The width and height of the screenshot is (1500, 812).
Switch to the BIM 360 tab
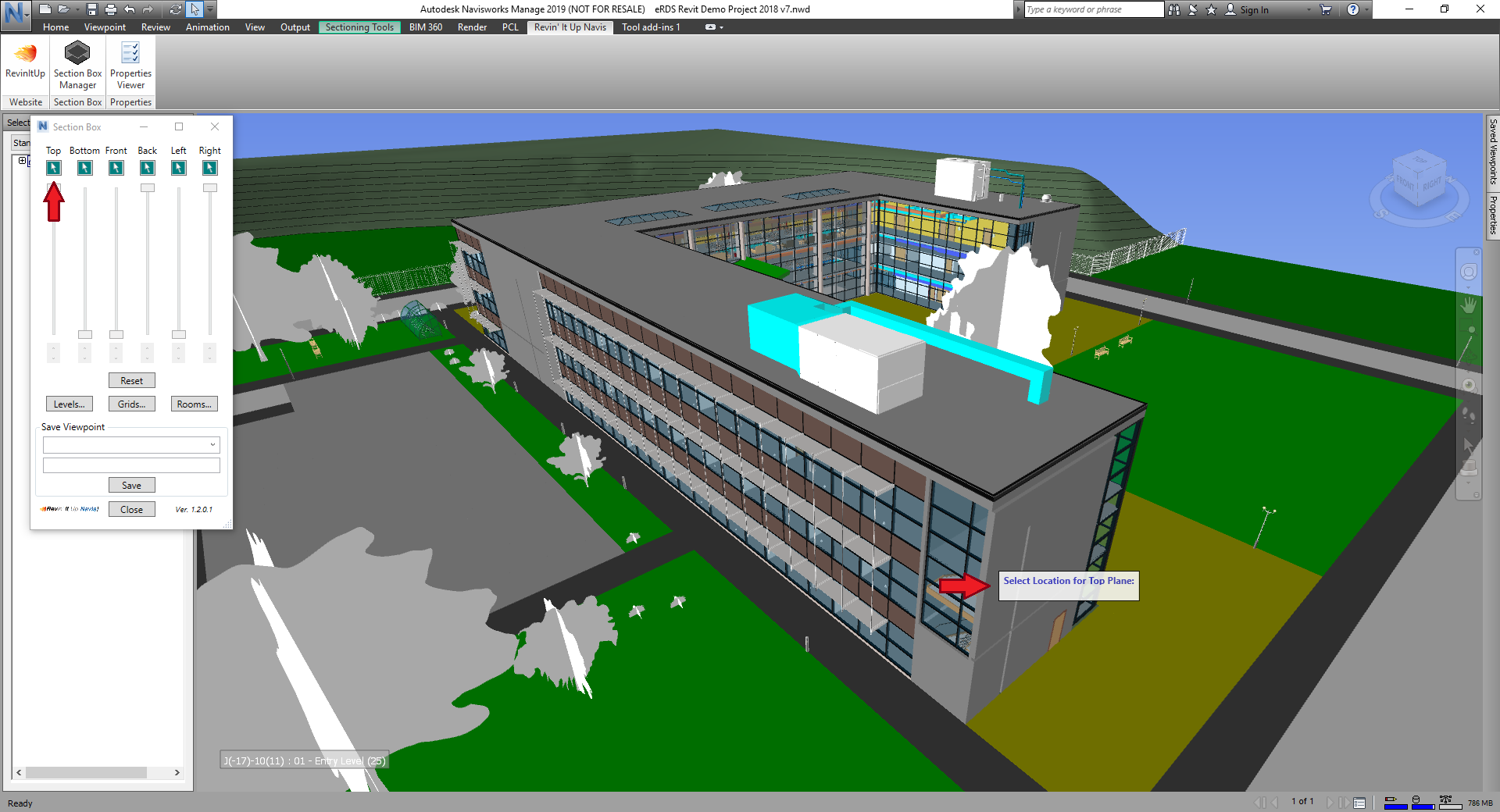426,27
